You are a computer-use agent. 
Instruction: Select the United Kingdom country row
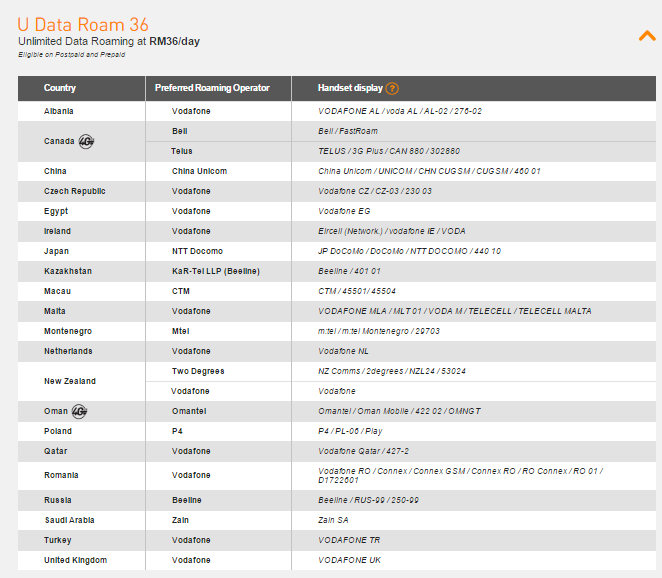pos(75,560)
